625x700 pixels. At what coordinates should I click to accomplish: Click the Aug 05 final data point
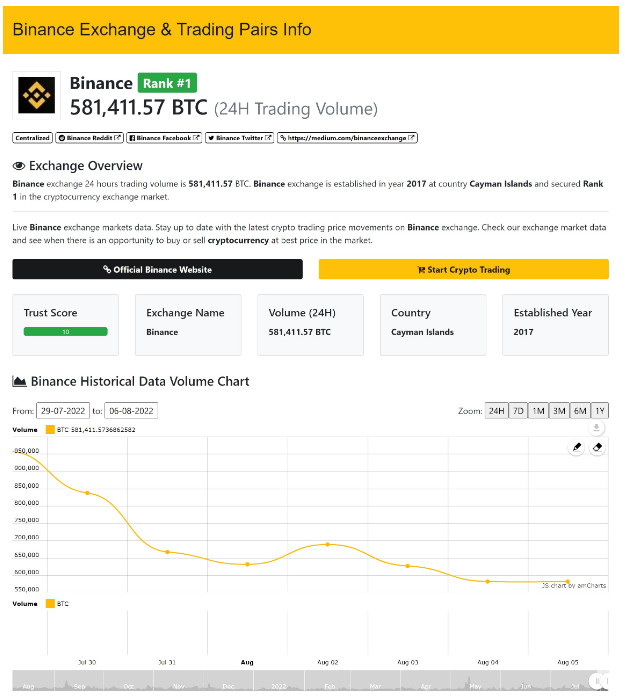(x=568, y=581)
